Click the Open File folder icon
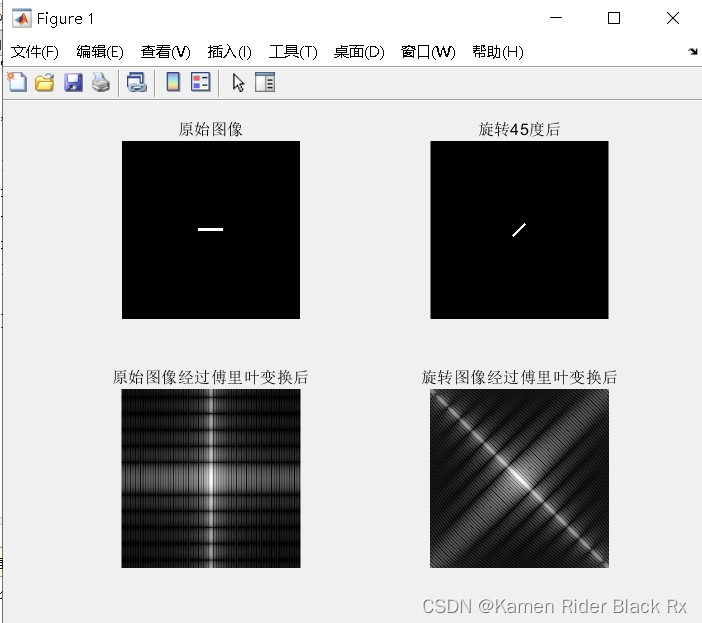Image resolution: width=702 pixels, height=623 pixels. 45,83
